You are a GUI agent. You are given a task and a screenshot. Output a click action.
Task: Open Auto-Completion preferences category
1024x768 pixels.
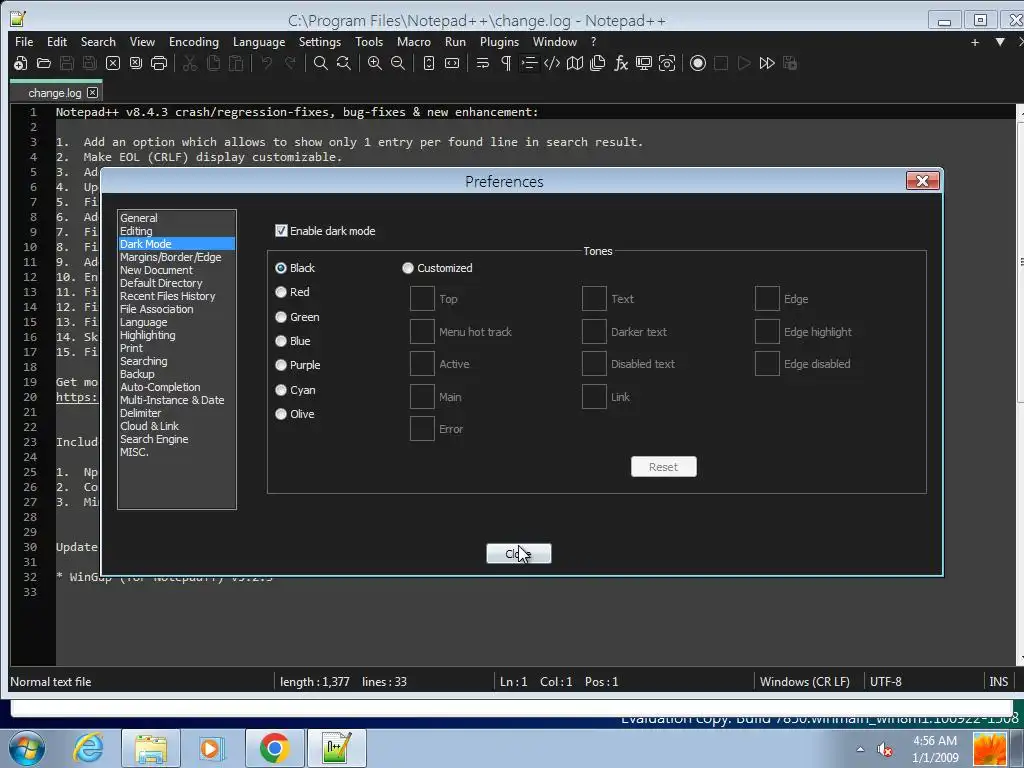[160, 387]
